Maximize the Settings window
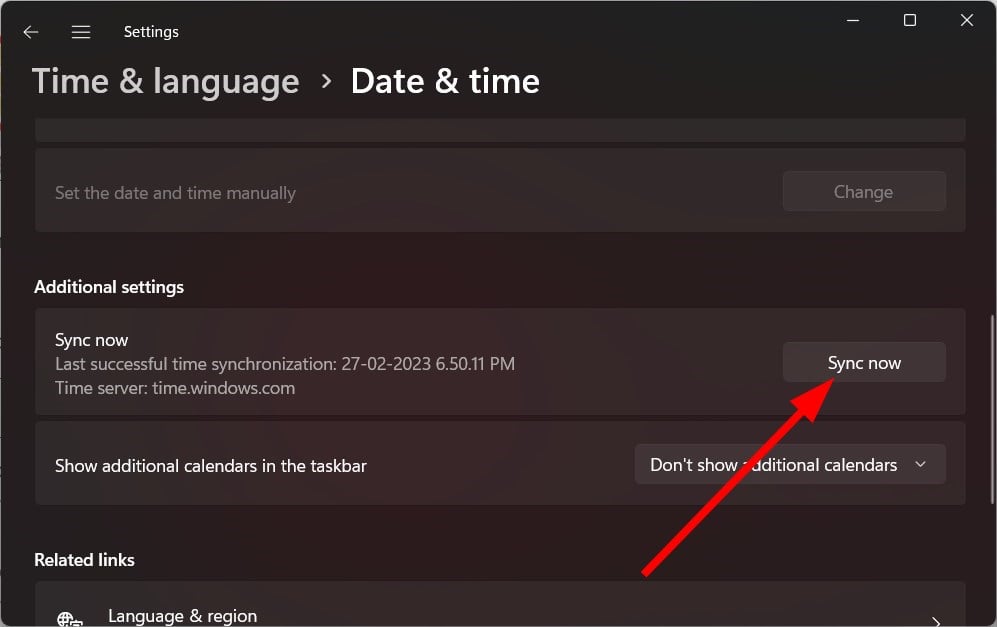Image resolution: width=997 pixels, height=627 pixels. [910, 20]
